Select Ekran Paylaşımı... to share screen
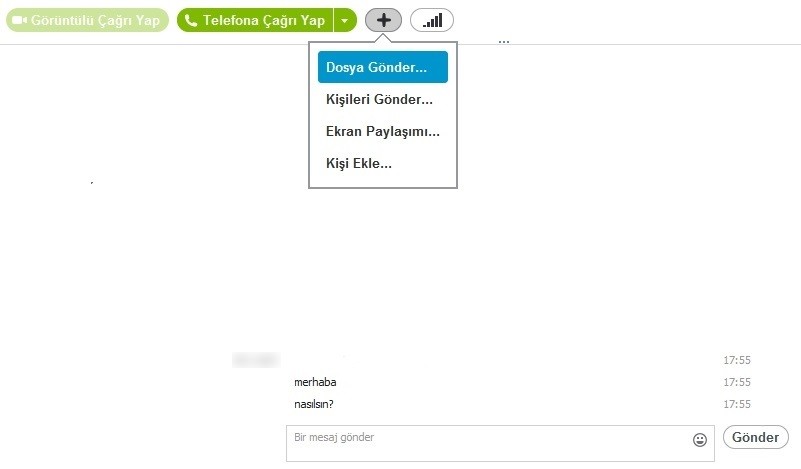Viewport: 801px width, 469px height. [x=383, y=131]
